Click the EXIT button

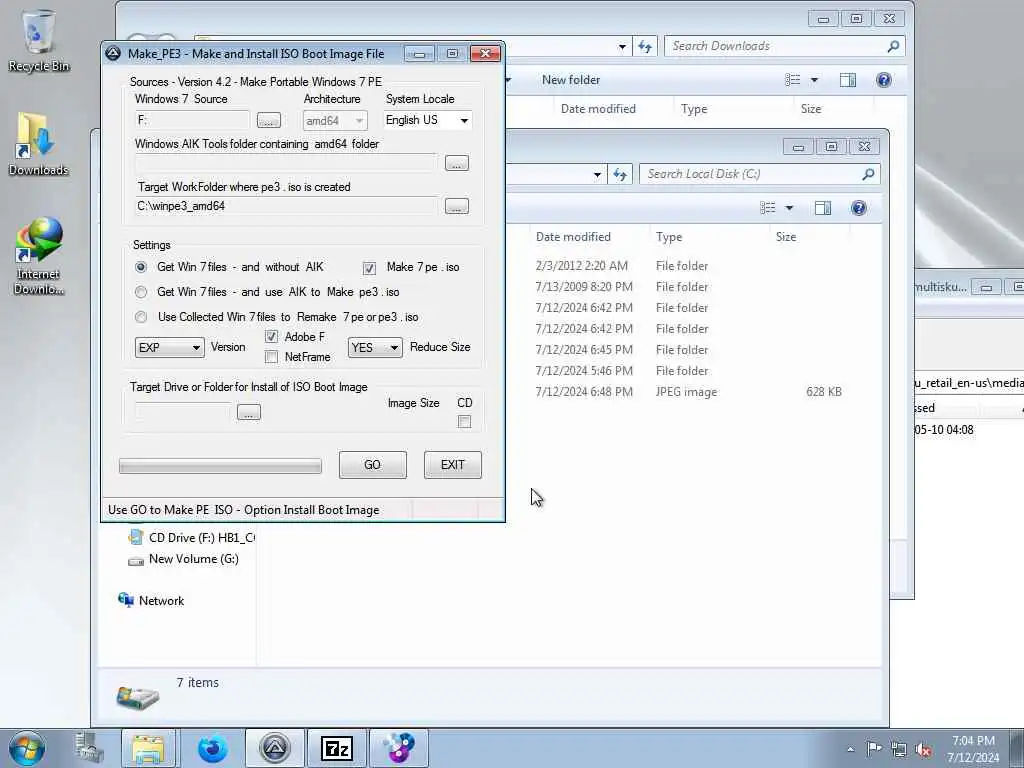[x=453, y=465]
